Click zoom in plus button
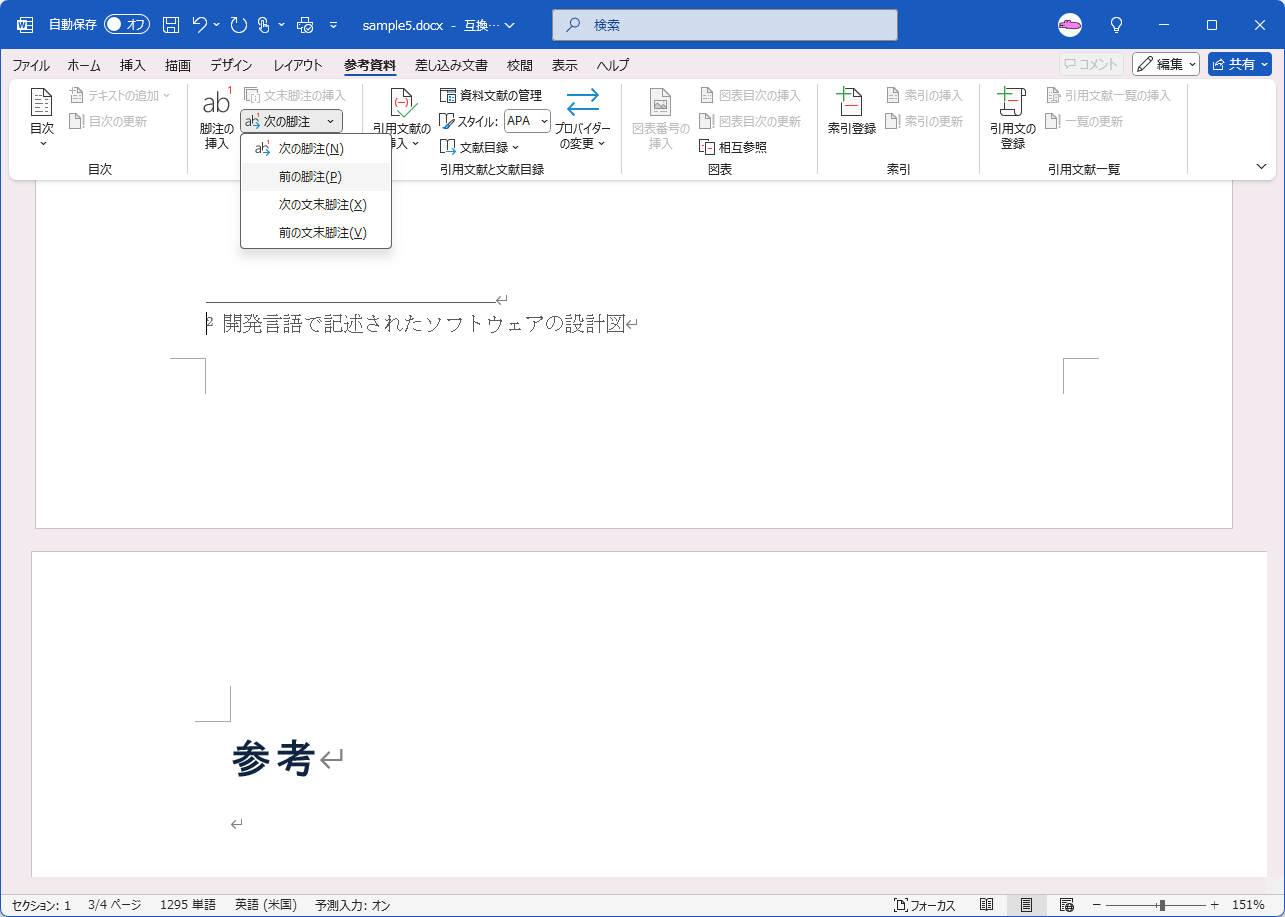Screen dimensions: 1285x917 coord(1214,905)
